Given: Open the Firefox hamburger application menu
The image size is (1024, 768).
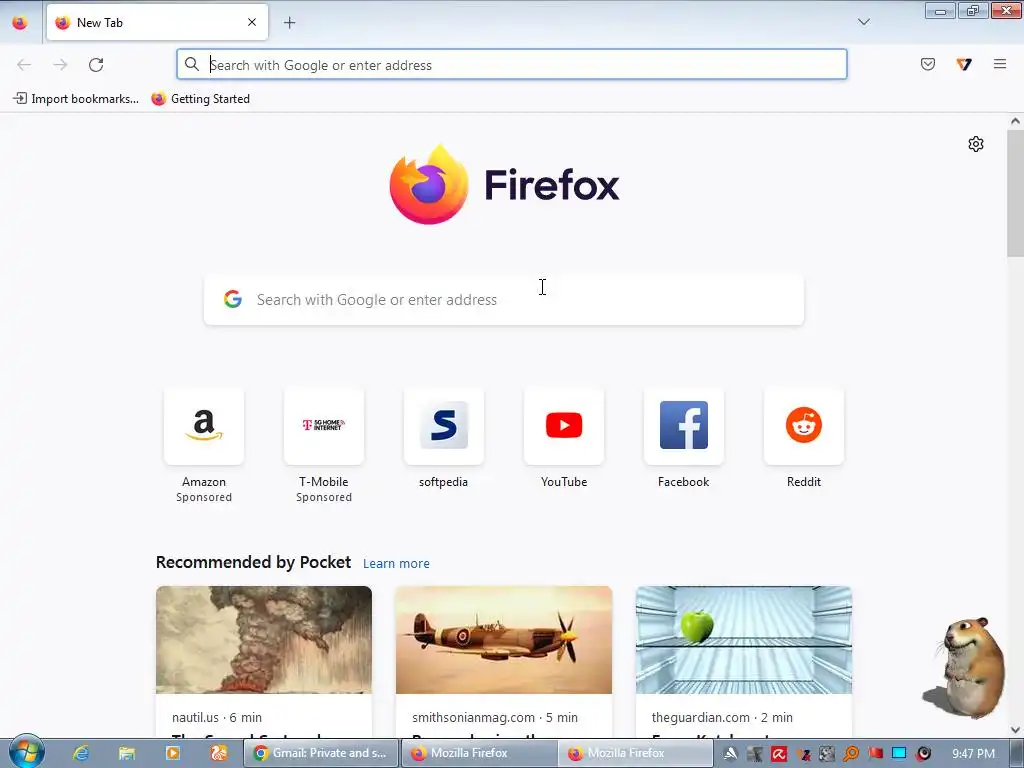Looking at the screenshot, I should coord(999,64).
